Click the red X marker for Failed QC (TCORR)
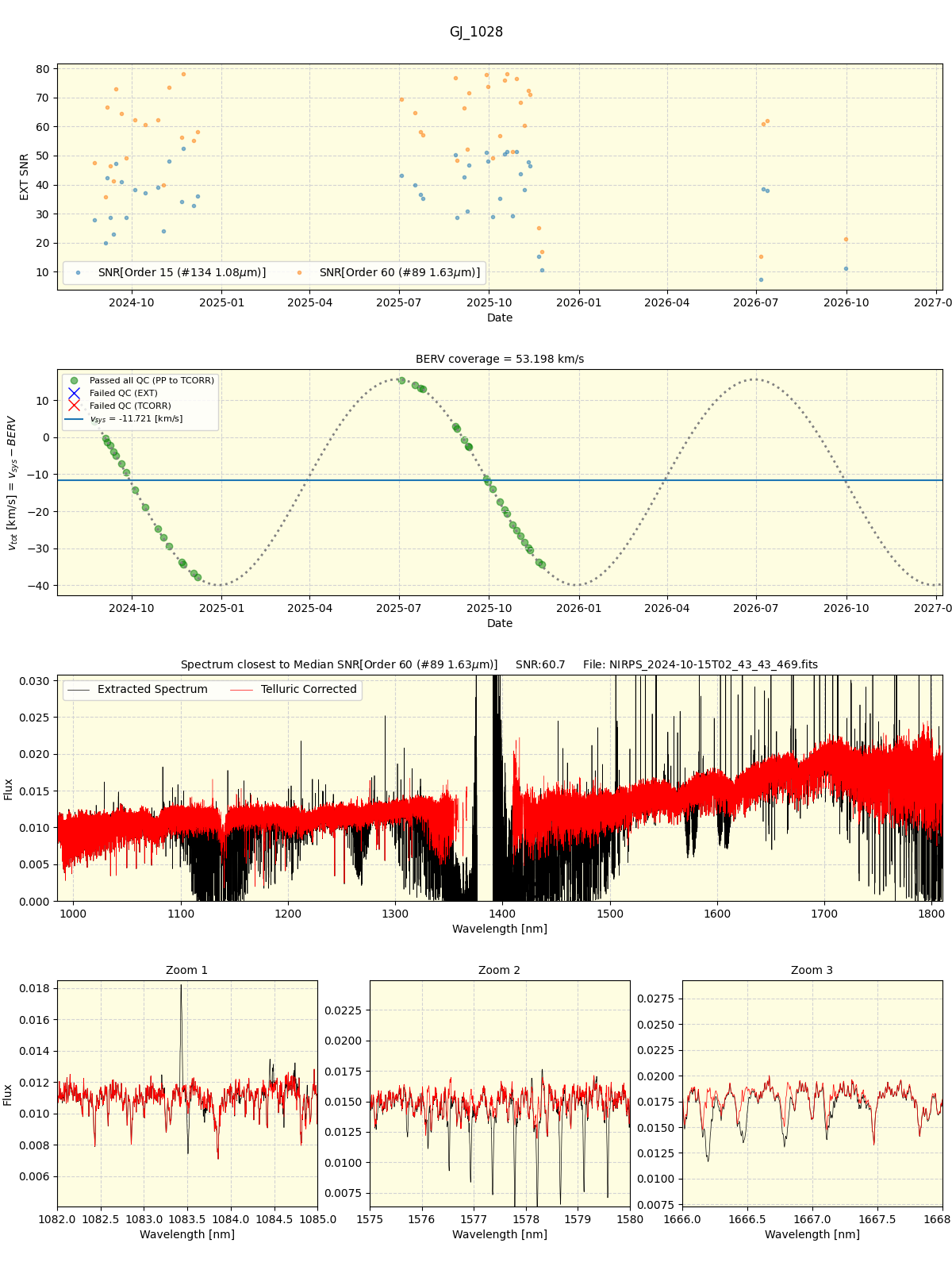The width and height of the screenshot is (952, 1270). [74, 406]
